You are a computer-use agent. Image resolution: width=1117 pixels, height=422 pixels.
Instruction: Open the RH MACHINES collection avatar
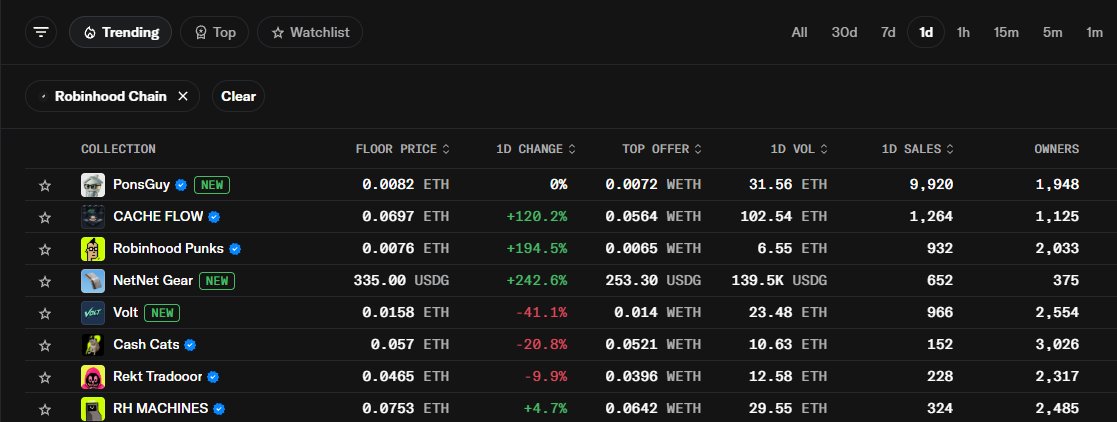click(x=93, y=409)
